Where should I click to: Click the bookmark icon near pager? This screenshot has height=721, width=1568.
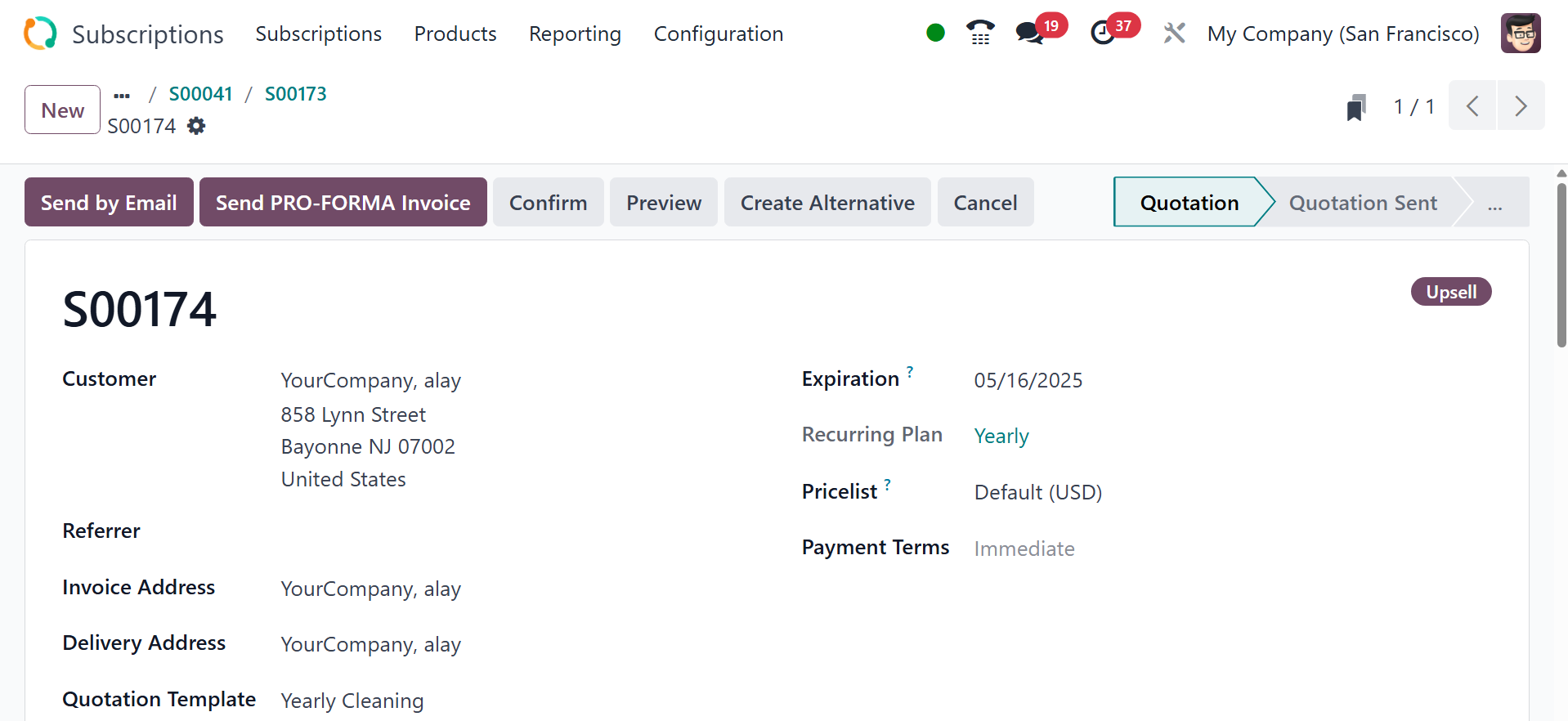point(1356,107)
